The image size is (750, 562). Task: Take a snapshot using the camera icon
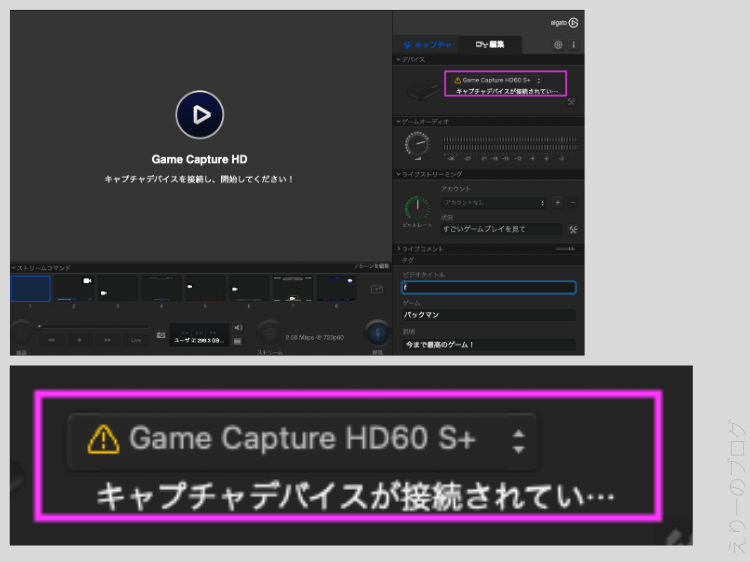point(161,335)
